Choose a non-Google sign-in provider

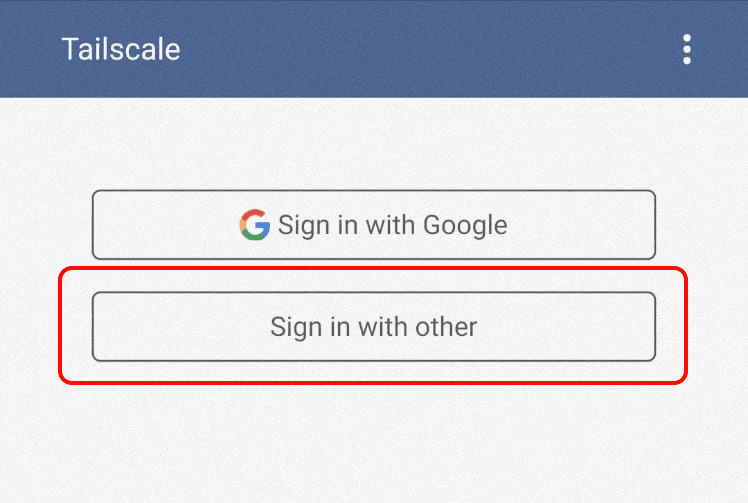point(374,326)
